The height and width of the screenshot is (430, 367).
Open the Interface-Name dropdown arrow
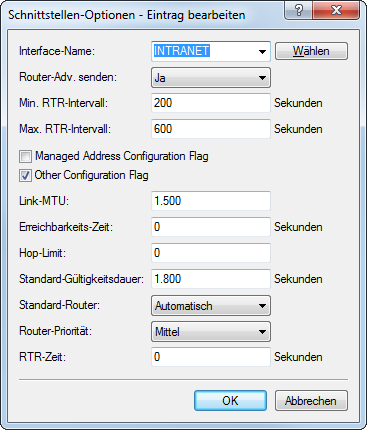[x=262, y=51]
